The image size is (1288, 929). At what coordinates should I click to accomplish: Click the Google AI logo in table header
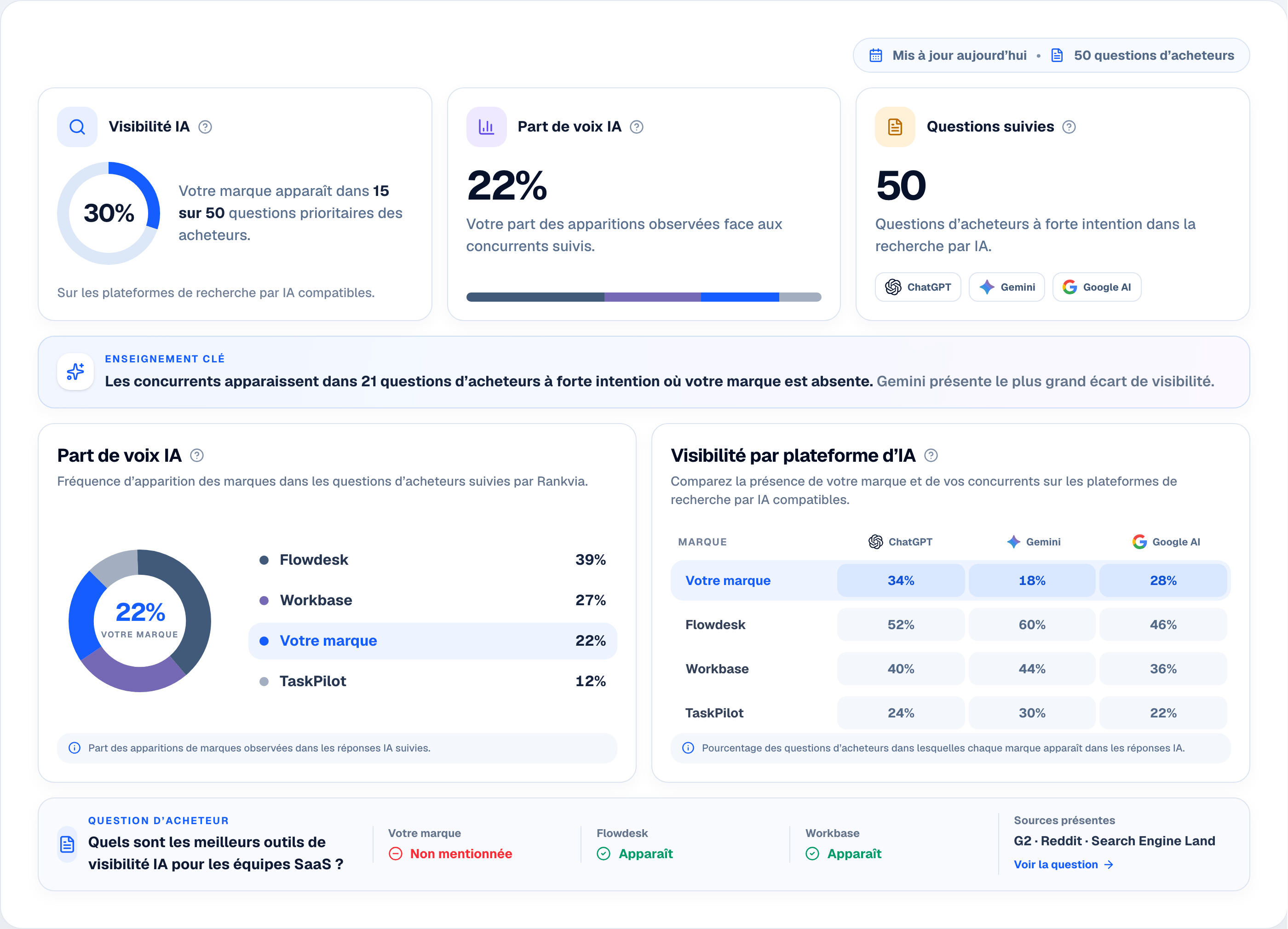pos(1139,542)
